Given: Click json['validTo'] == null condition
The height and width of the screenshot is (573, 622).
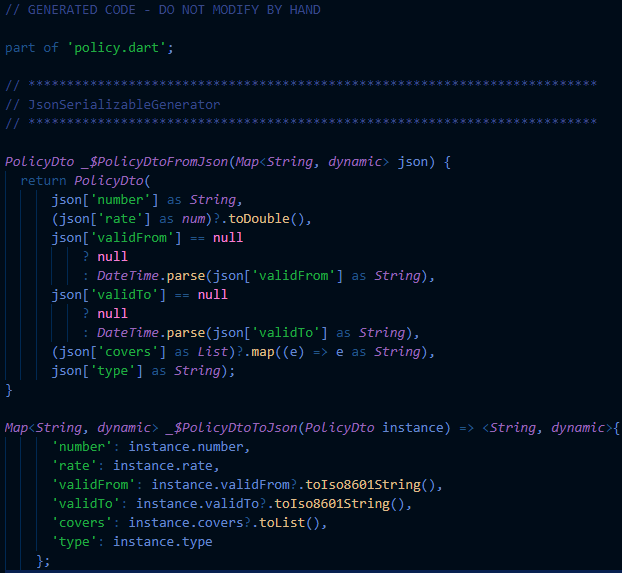Looking at the screenshot, I should coord(140,295).
